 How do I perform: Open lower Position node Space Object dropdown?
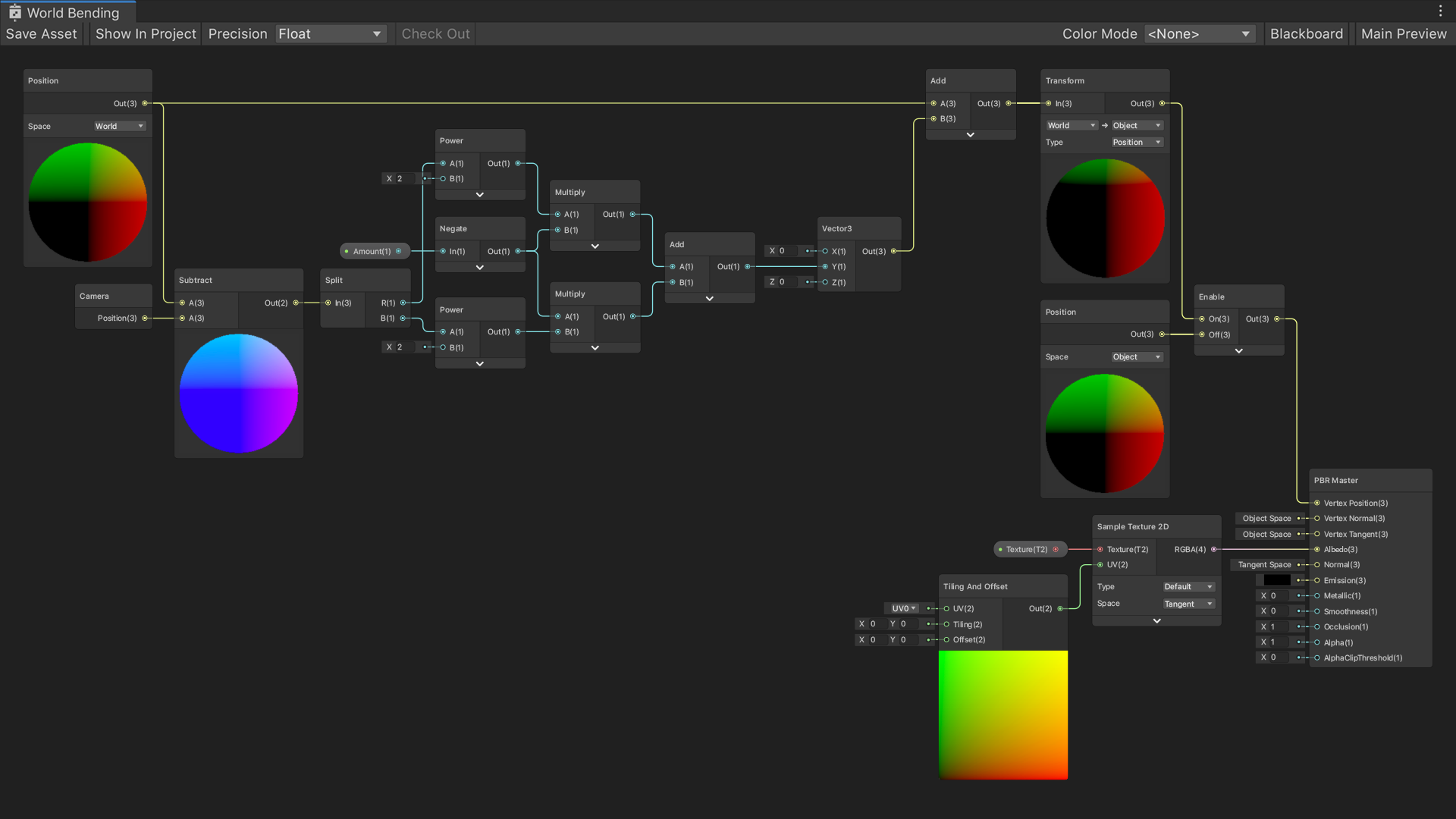pyautogui.click(x=1137, y=357)
